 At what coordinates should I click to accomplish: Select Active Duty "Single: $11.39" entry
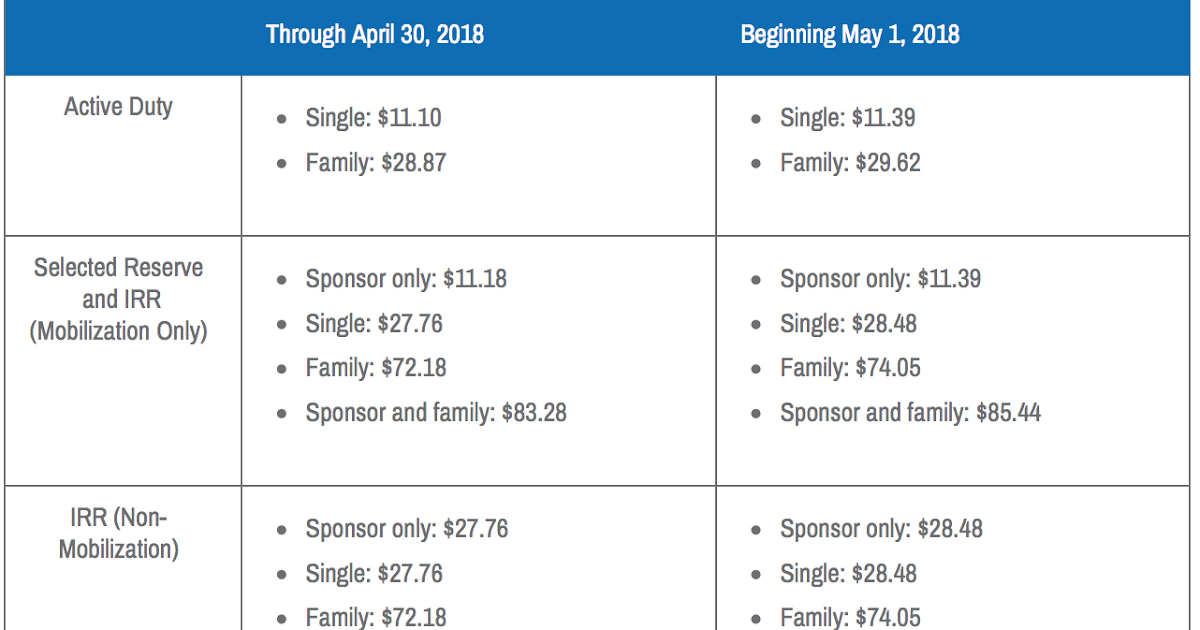click(847, 118)
